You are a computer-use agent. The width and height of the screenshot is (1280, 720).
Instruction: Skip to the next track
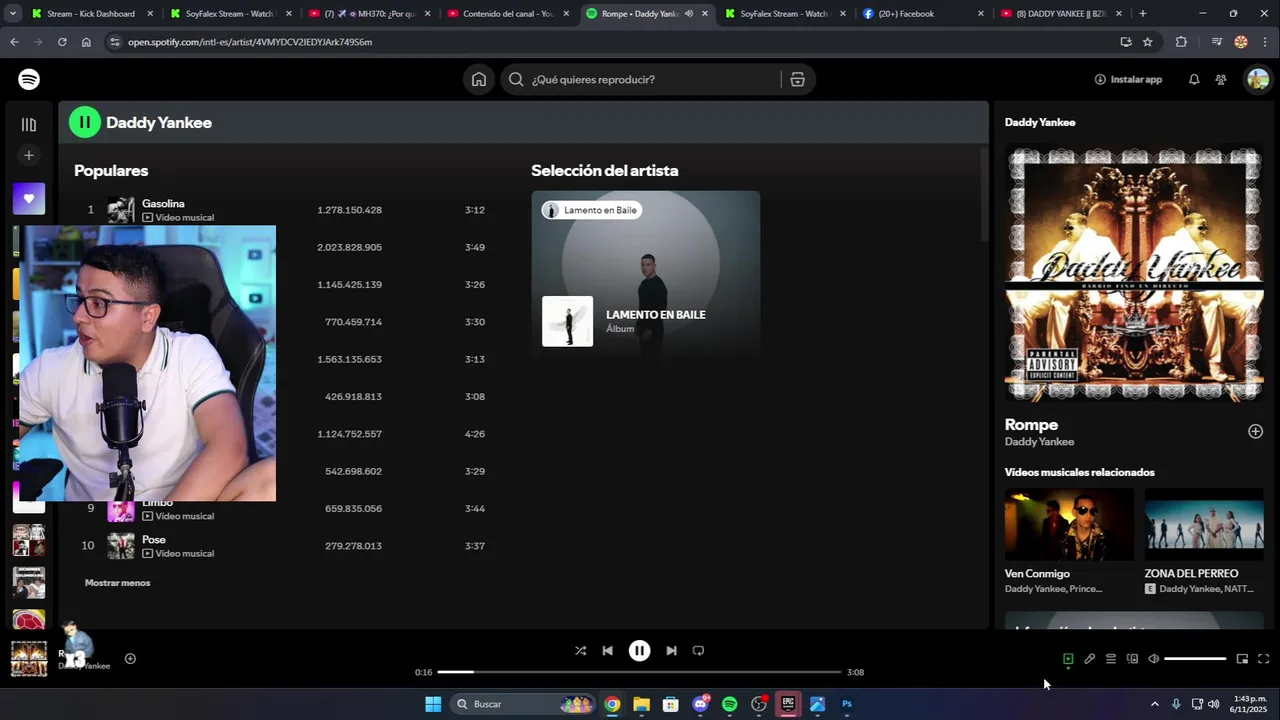click(x=671, y=650)
